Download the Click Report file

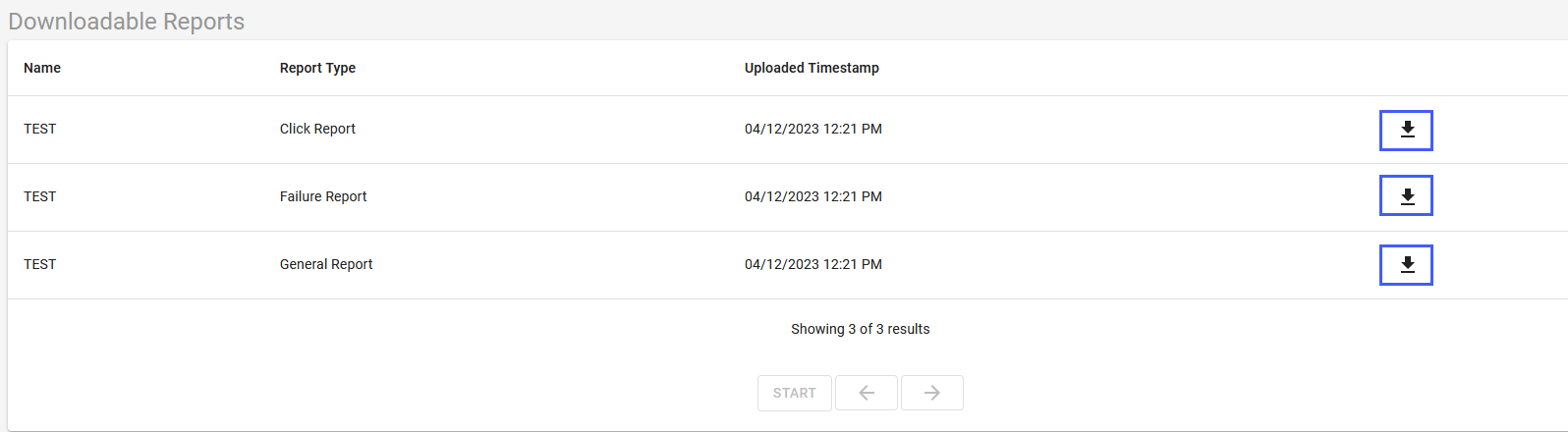(x=1406, y=131)
